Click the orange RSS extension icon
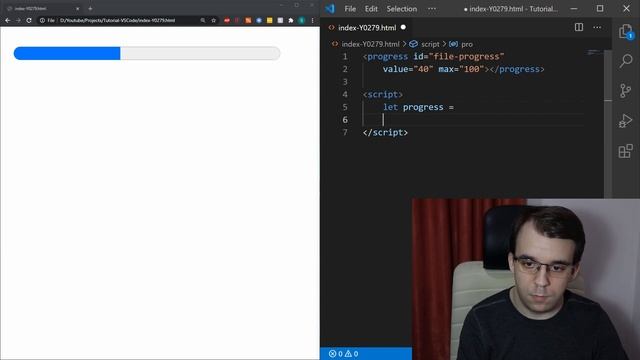This screenshot has width=640, height=360. [x=248, y=20]
